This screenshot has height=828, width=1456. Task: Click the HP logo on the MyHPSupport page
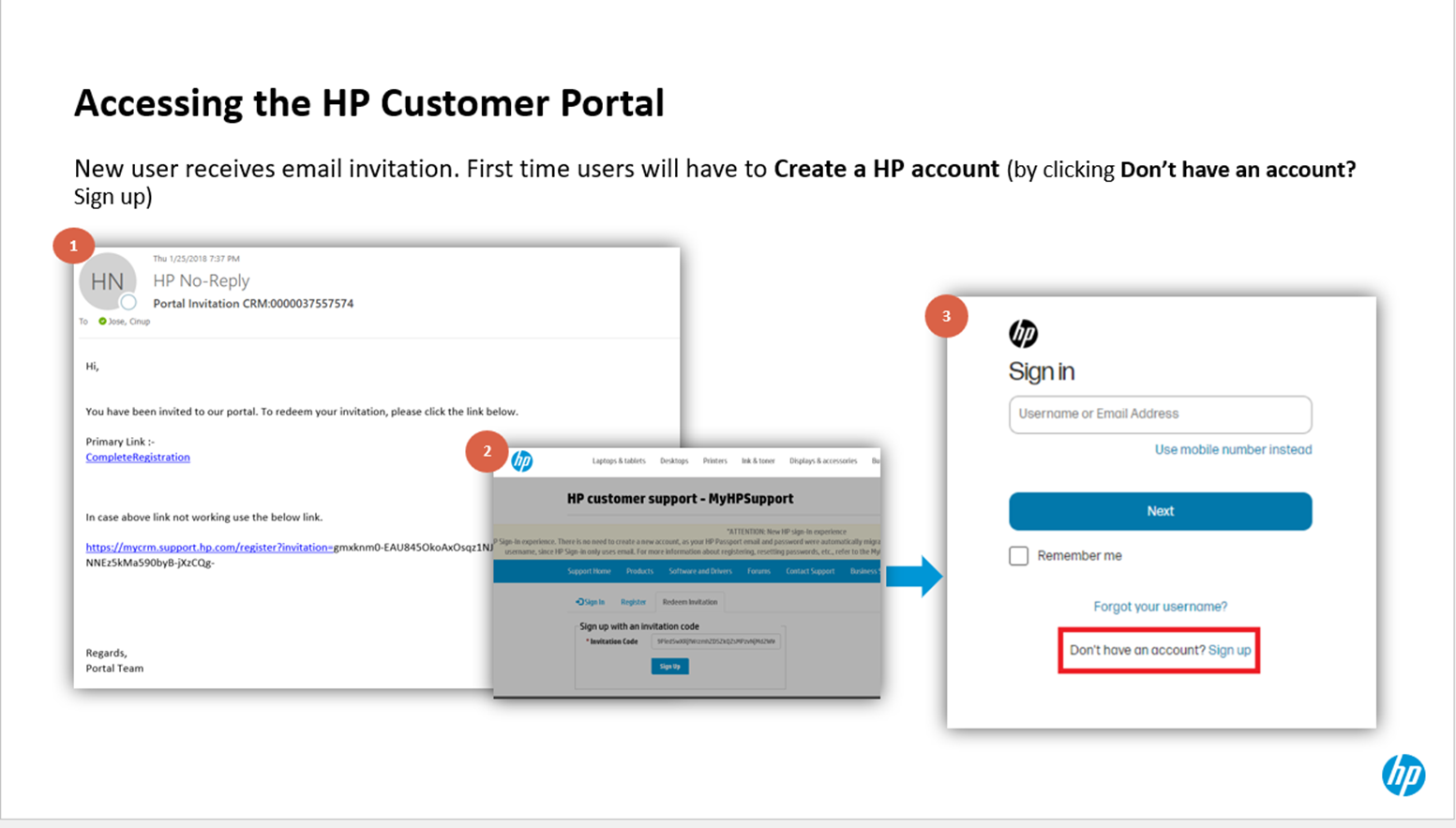click(522, 461)
